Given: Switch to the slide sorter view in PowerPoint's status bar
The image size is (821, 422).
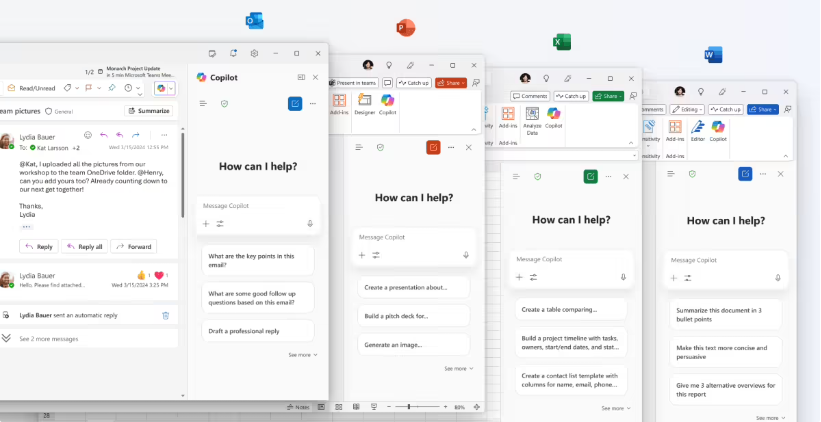Looking at the screenshot, I should point(339,407).
